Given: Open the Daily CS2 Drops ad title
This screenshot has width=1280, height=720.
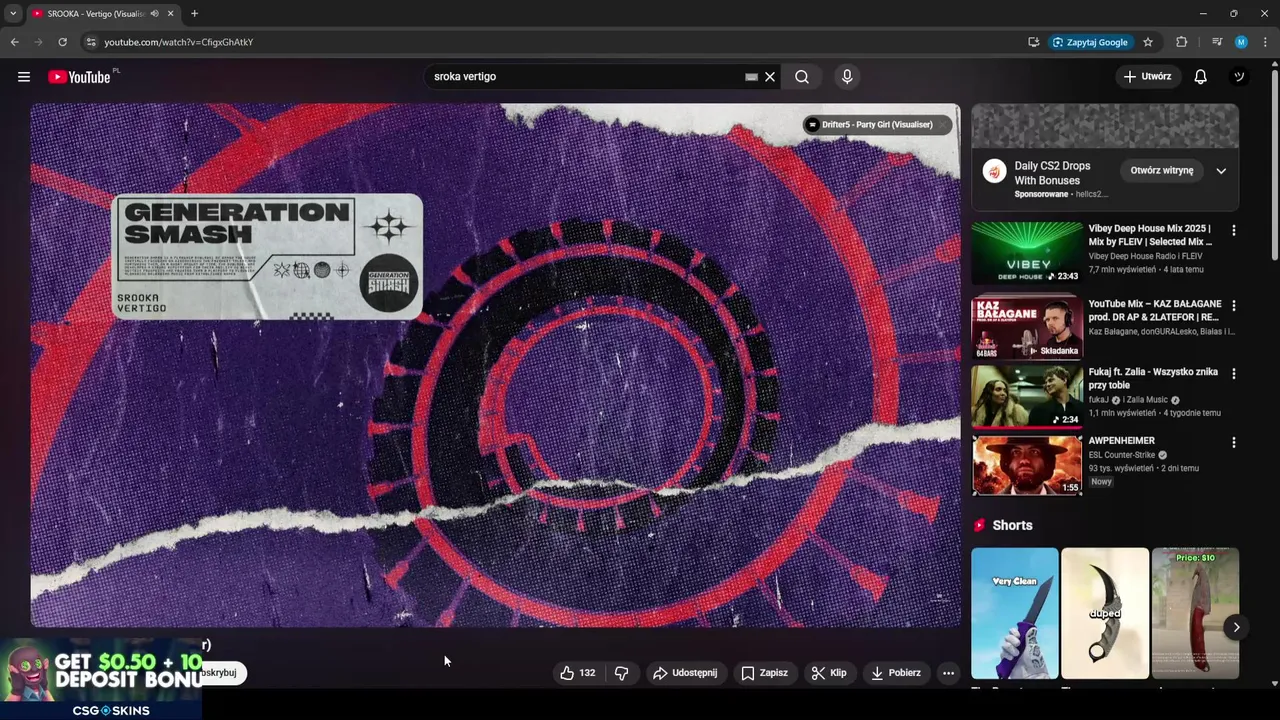Looking at the screenshot, I should pyautogui.click(x=1052, y=173).
